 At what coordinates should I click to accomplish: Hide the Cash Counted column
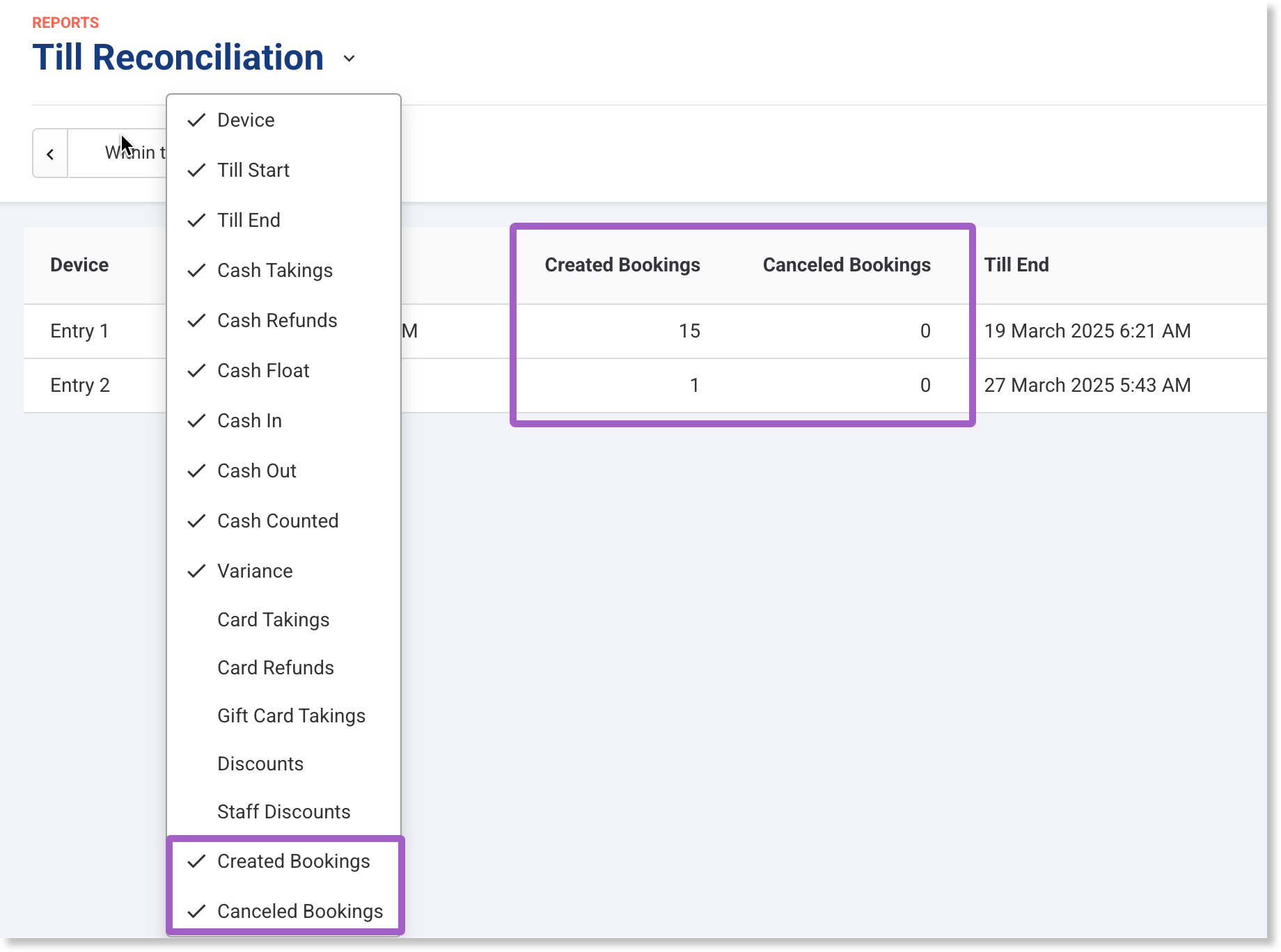pyautogui.click(x=277, y=521)
